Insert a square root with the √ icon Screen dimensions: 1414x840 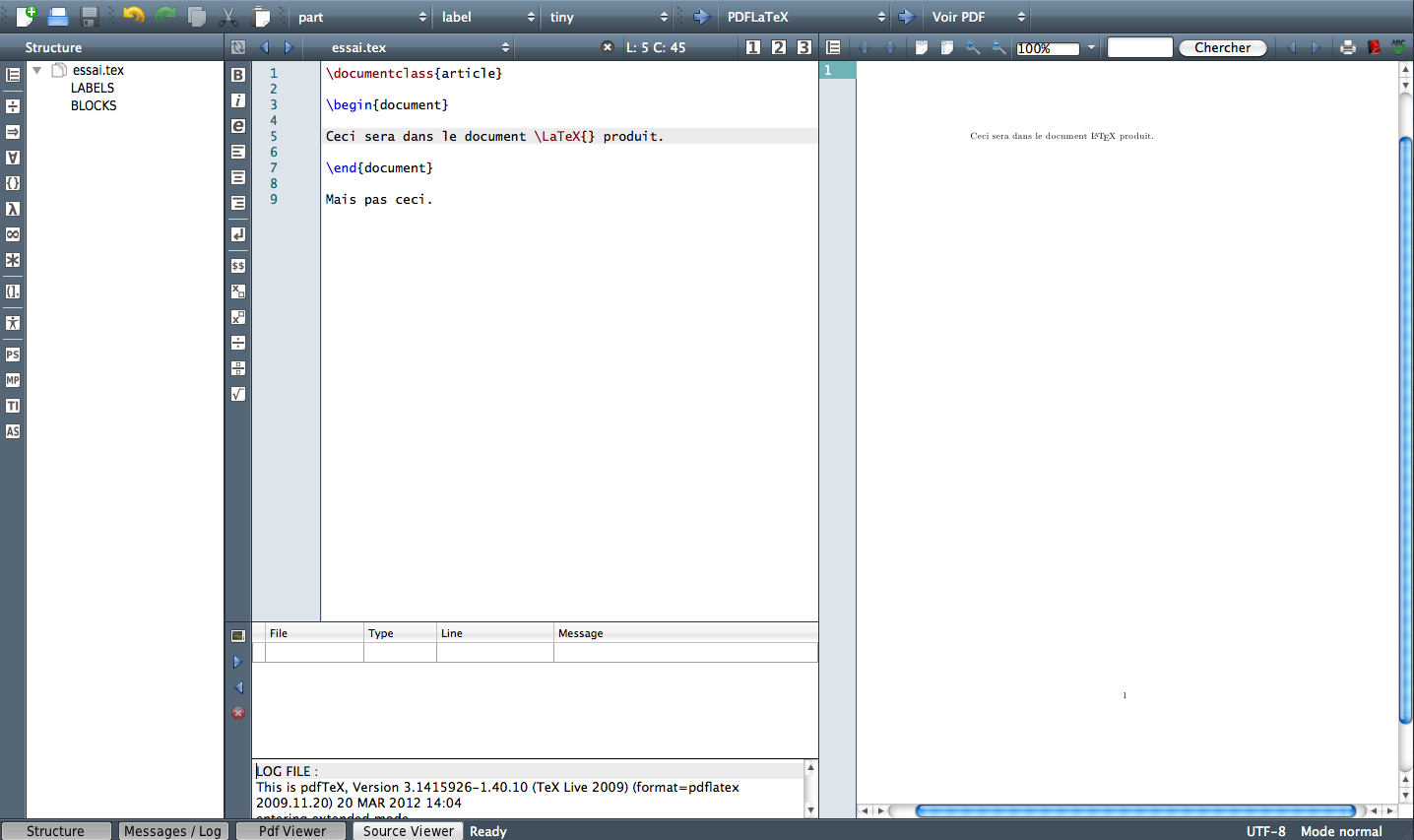[238, 394]
